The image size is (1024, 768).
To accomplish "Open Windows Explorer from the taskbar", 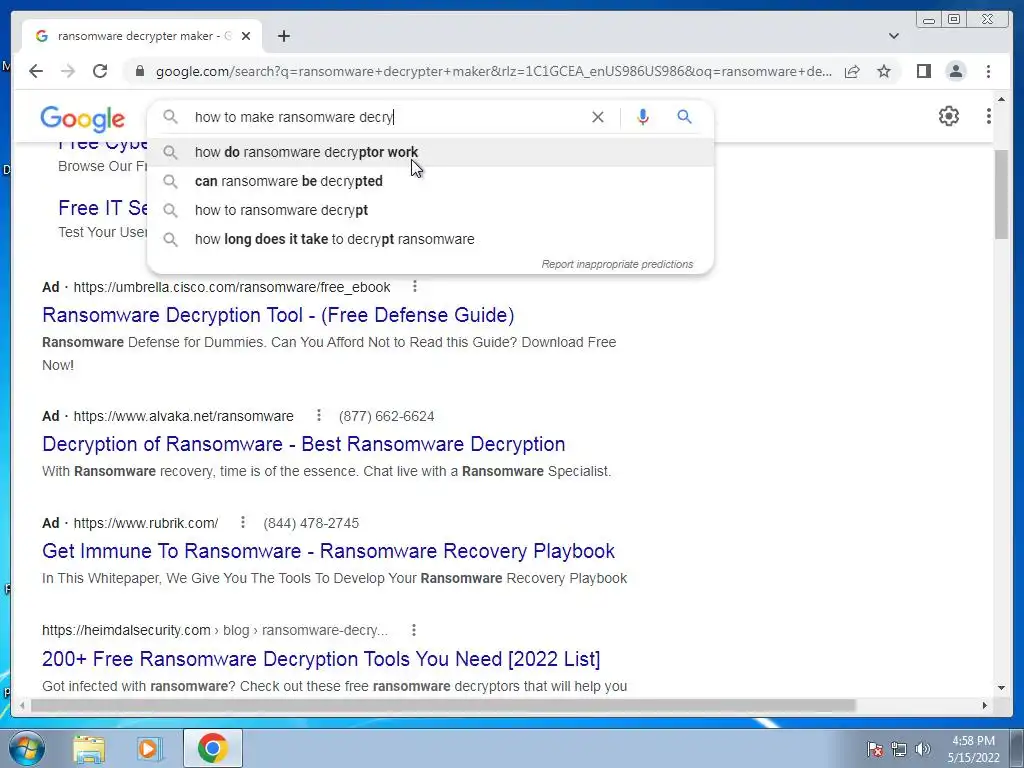I will 89,748.
